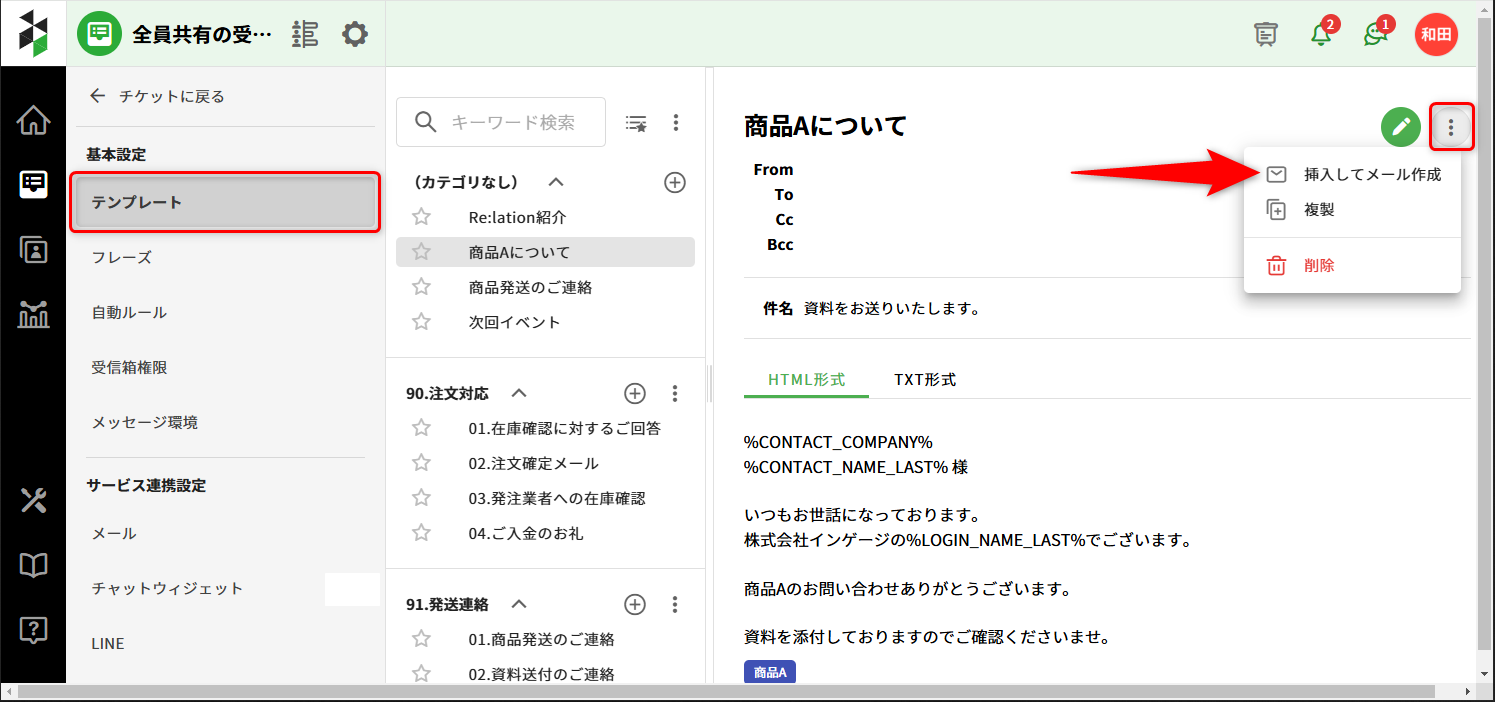Click the settings gear icon in header
Screen dimensions: 1495x702
pos(355,35)
